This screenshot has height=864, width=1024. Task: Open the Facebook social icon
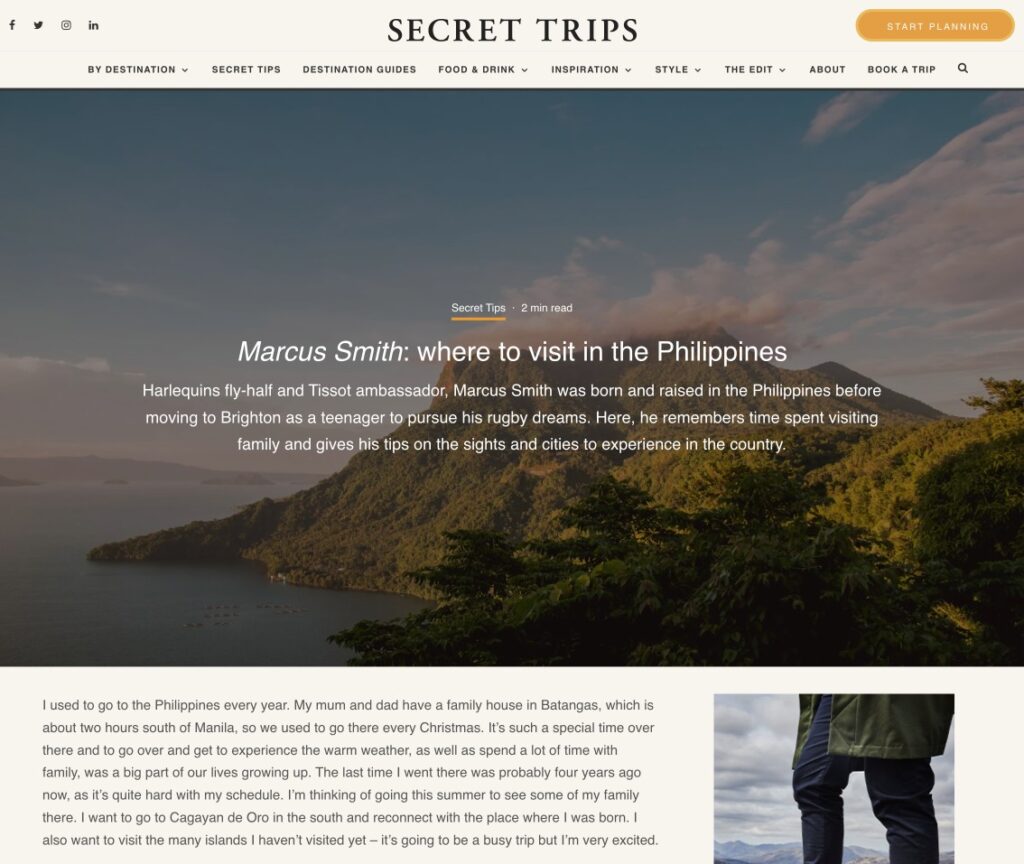pos(12,25)
